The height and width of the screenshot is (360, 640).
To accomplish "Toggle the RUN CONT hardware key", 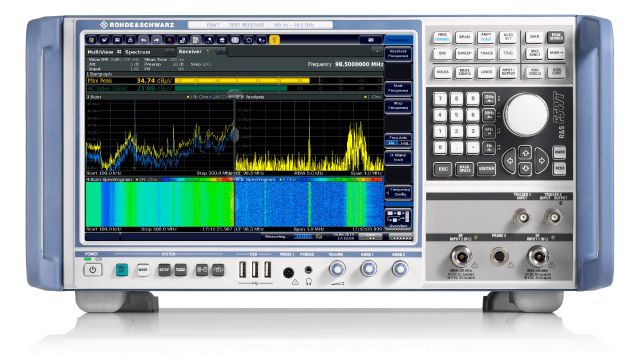I will click(x=556, y=72).
